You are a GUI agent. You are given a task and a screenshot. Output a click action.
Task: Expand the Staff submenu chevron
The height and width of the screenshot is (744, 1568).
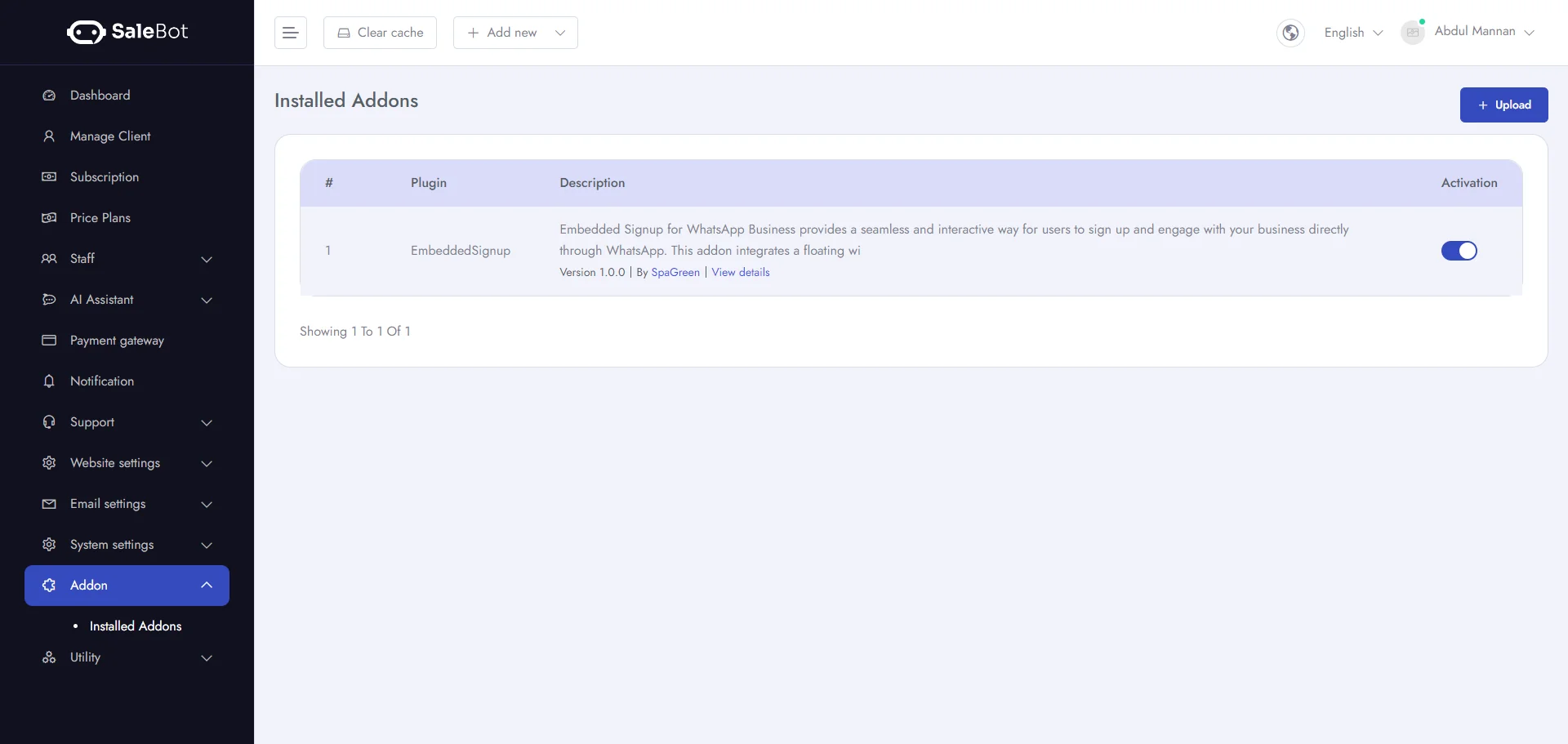[x=207, y=259]
